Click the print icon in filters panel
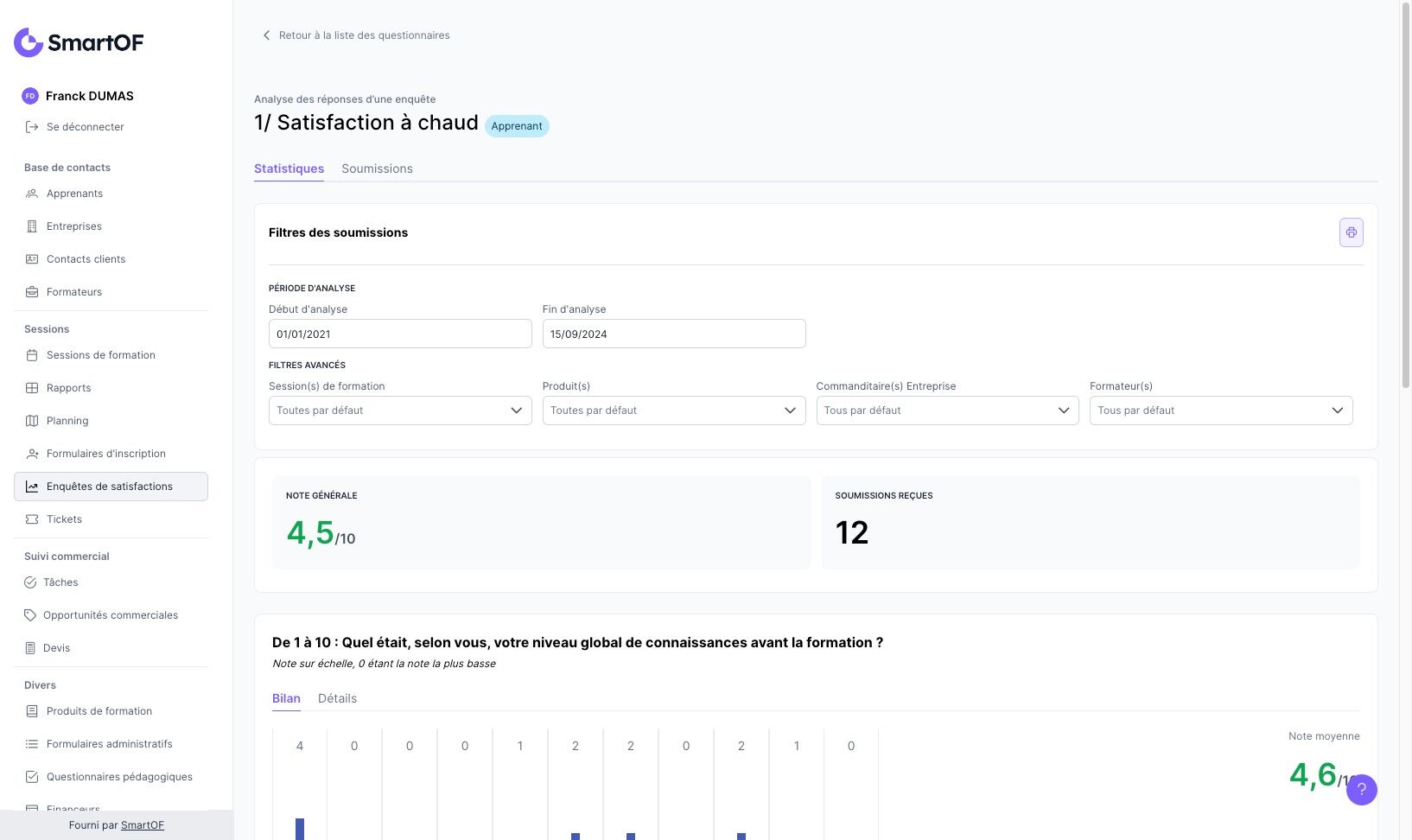The width and height of the screenshot is (1412, 840). (x=1351, y=232)
